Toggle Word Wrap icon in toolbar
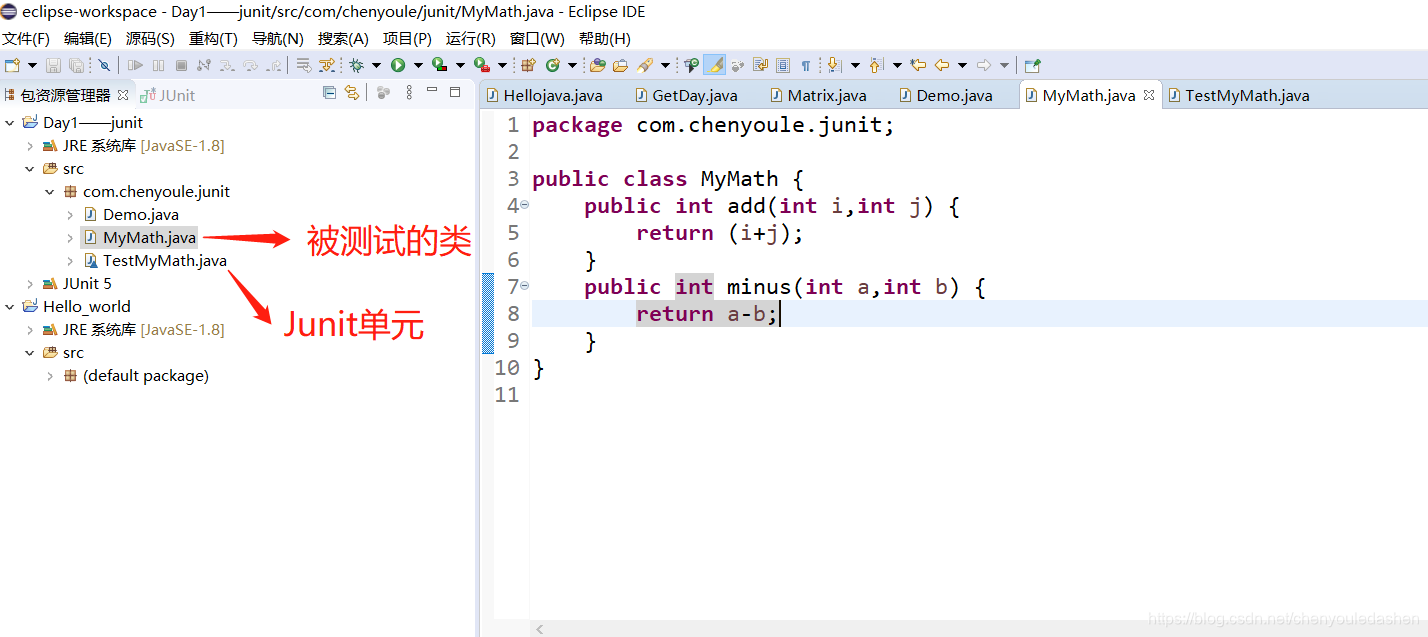Viewport: 1428px width, 637px height. pyautogui.click(x=760, y=65)
